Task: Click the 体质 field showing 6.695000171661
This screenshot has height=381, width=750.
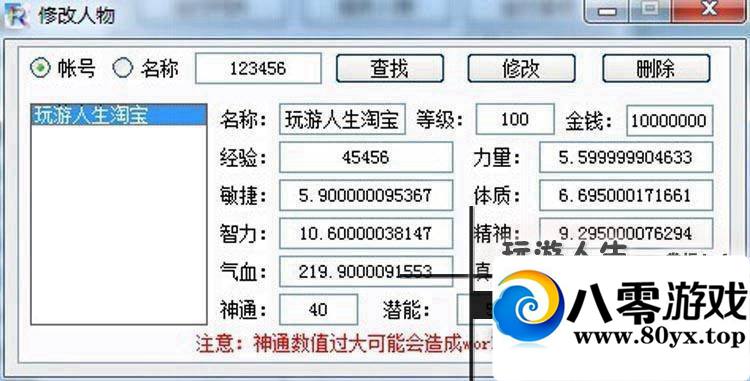Action: pyautogui.click(x=626, y=195)
